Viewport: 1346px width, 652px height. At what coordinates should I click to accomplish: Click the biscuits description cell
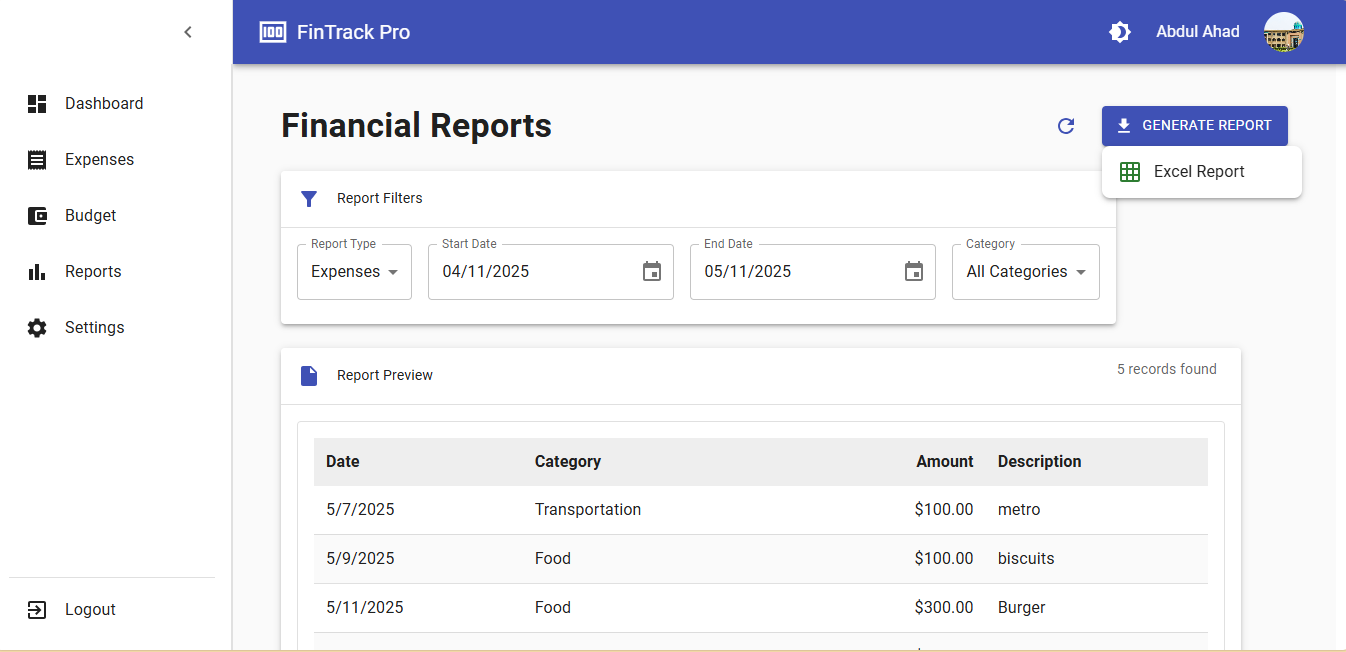(x=1026, y=559)
